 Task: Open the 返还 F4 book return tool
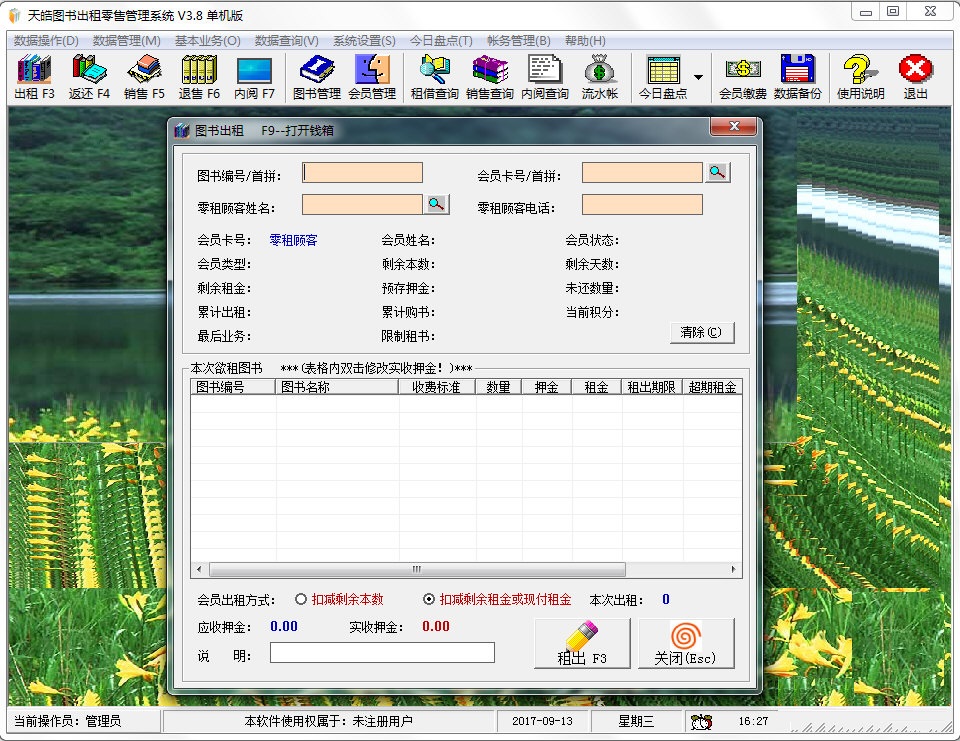click(88, 75)
